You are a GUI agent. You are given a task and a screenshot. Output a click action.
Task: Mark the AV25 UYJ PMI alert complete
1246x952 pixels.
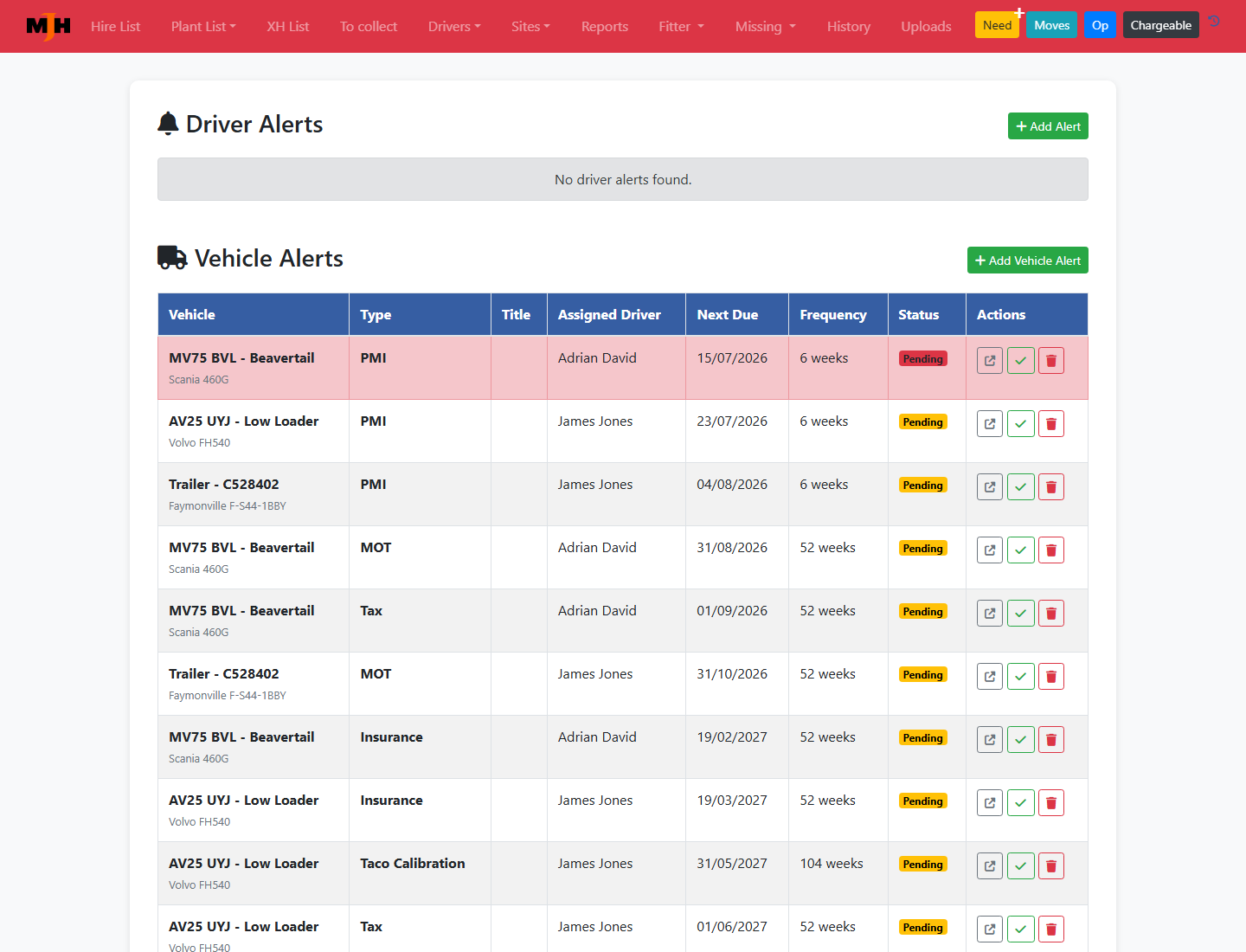click(1021, 424)
